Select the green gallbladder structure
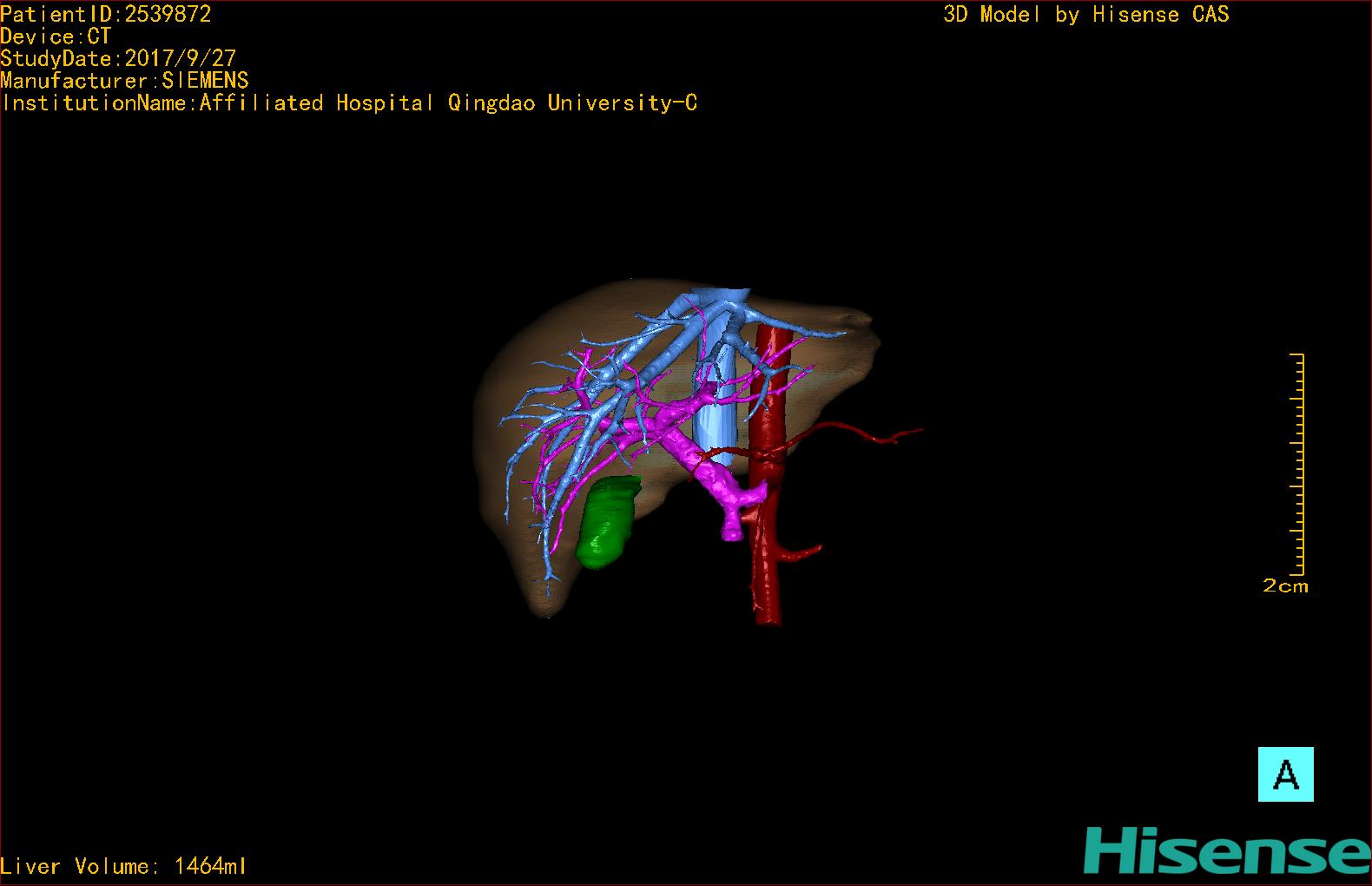 (x=606, y=522)
